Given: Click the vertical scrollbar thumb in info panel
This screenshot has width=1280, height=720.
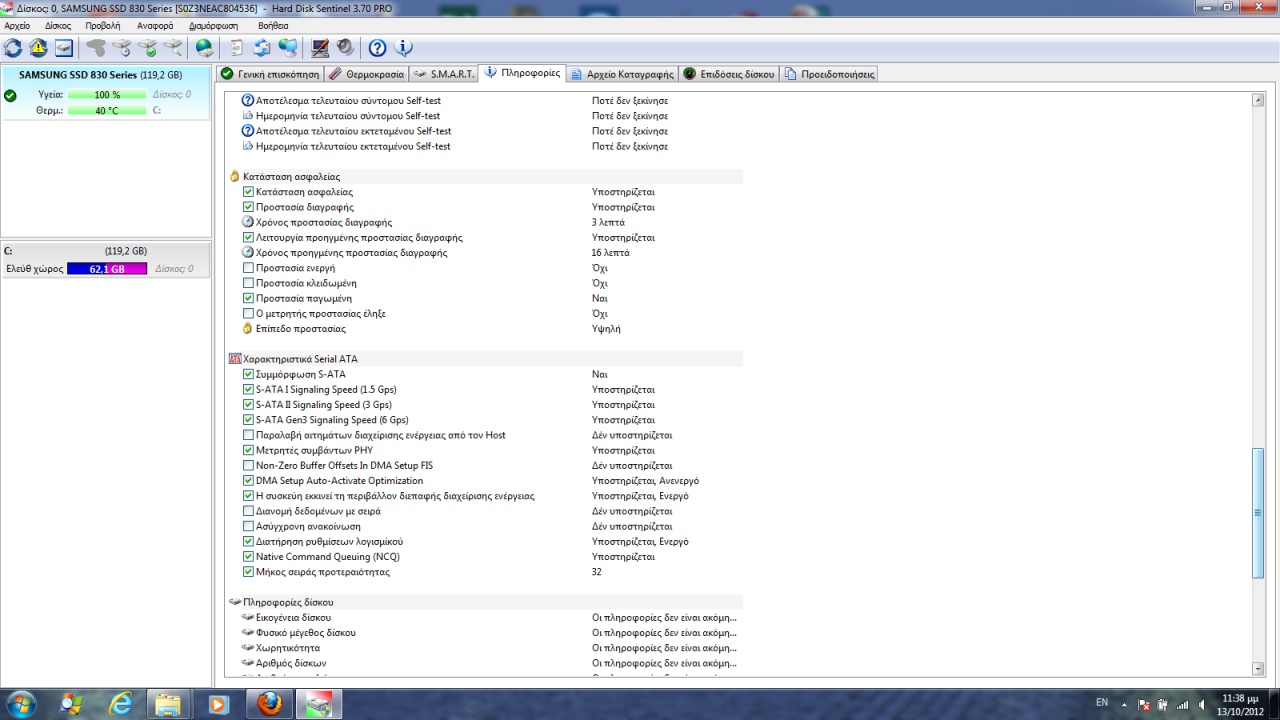Looking at the screenshot, I should [1258, 513].
